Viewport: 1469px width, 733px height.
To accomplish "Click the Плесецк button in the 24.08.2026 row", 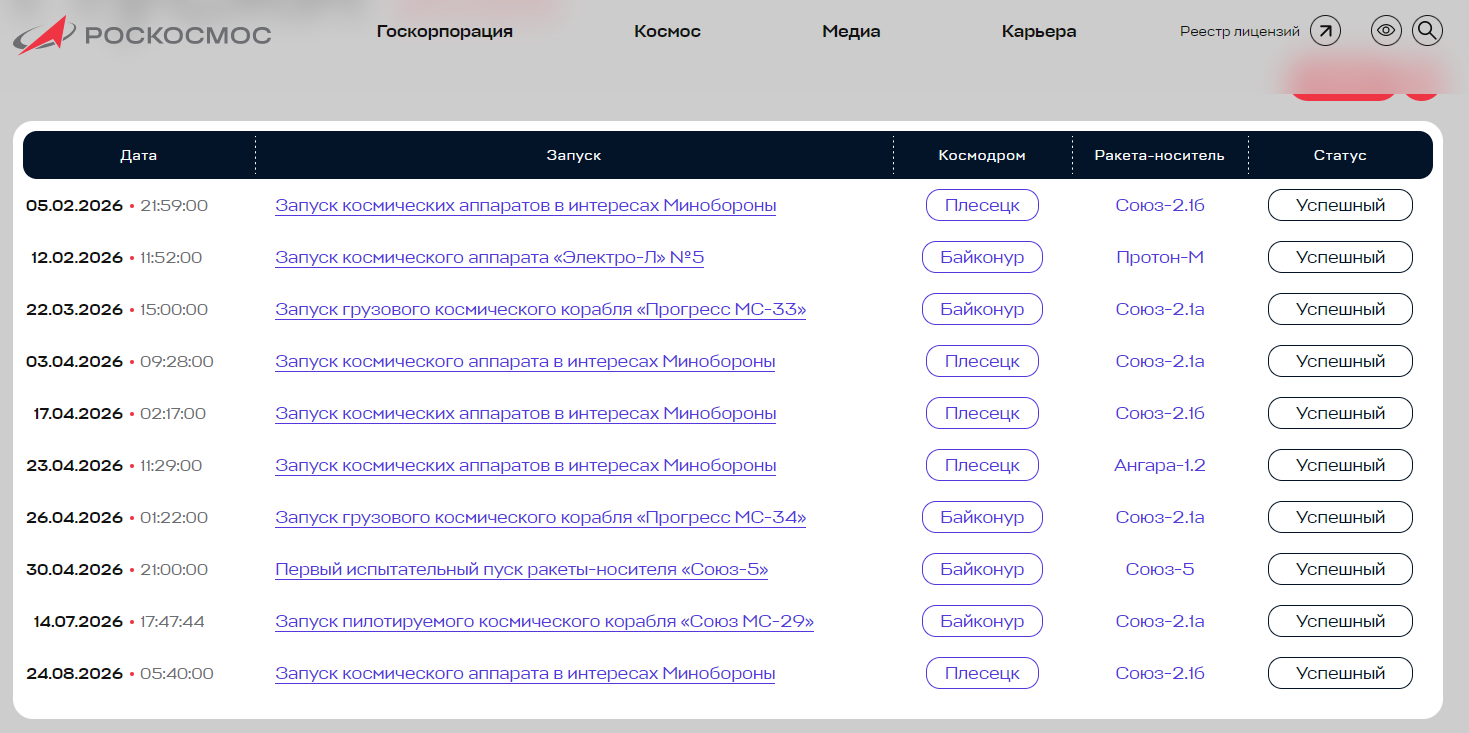I will [x=982, y=673].
